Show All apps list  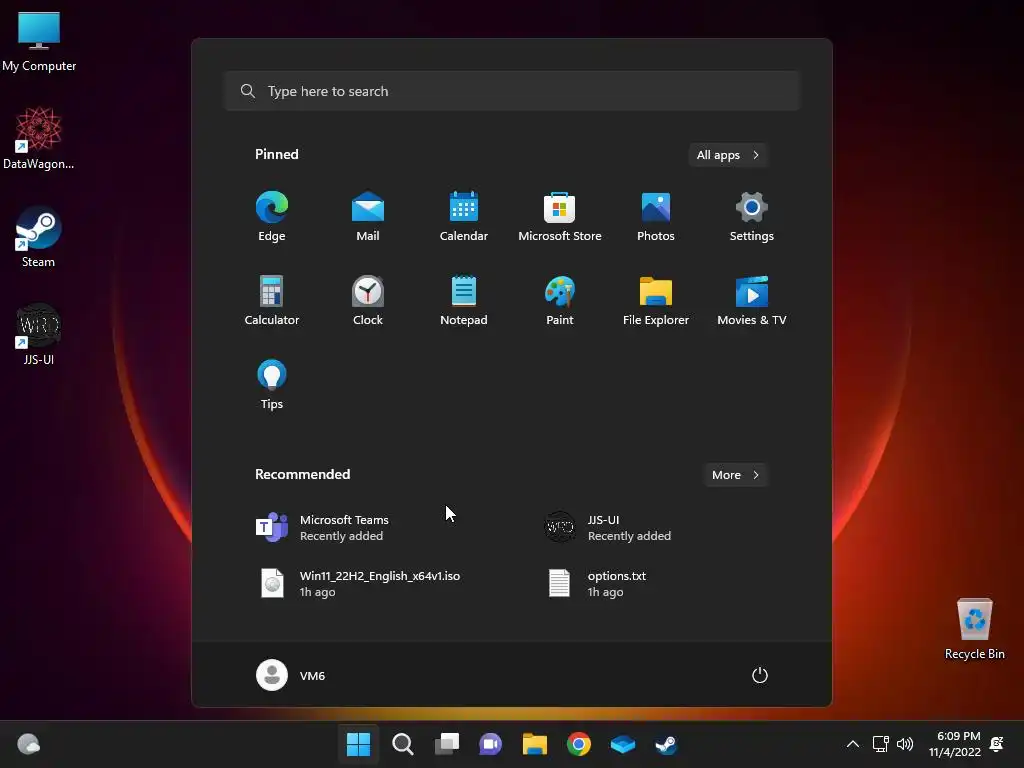tap(728, 155)
